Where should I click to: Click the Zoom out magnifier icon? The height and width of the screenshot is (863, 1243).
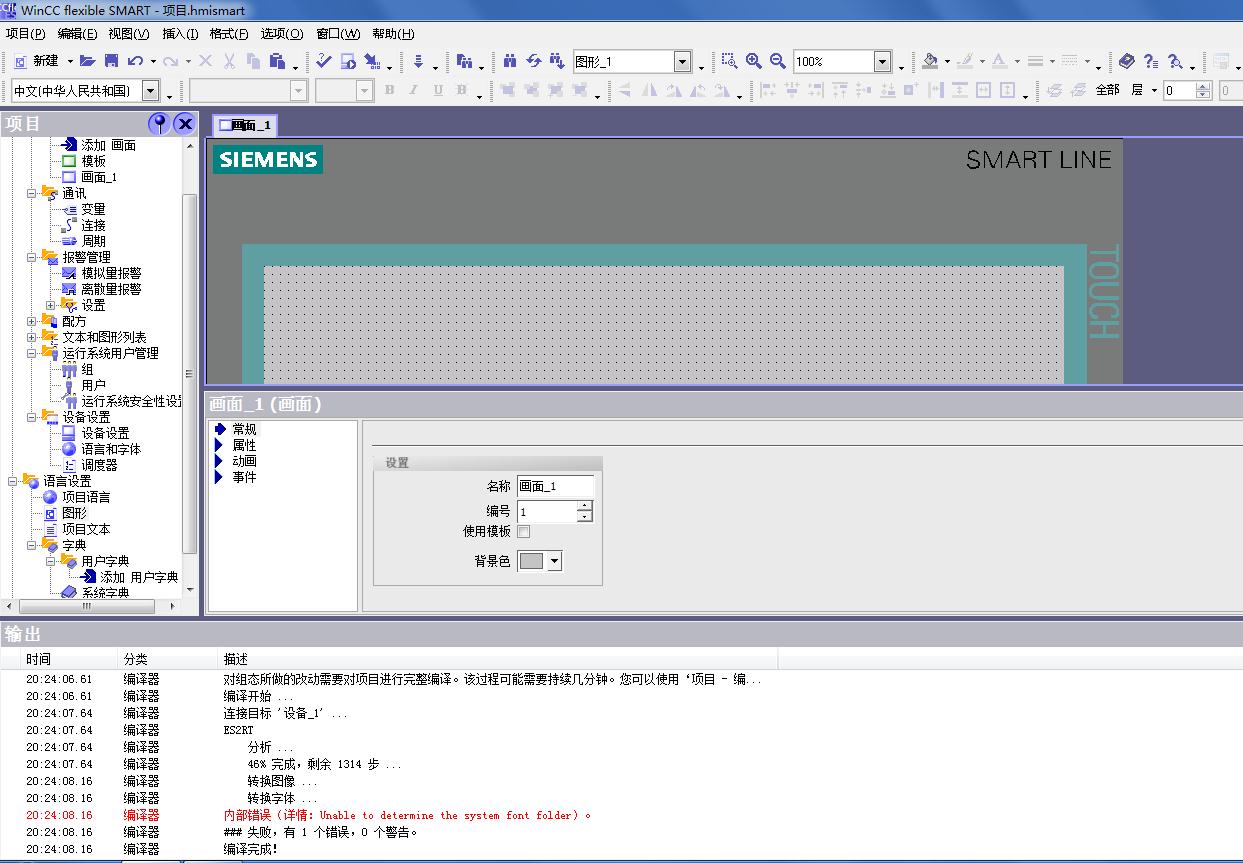(777, 61)
